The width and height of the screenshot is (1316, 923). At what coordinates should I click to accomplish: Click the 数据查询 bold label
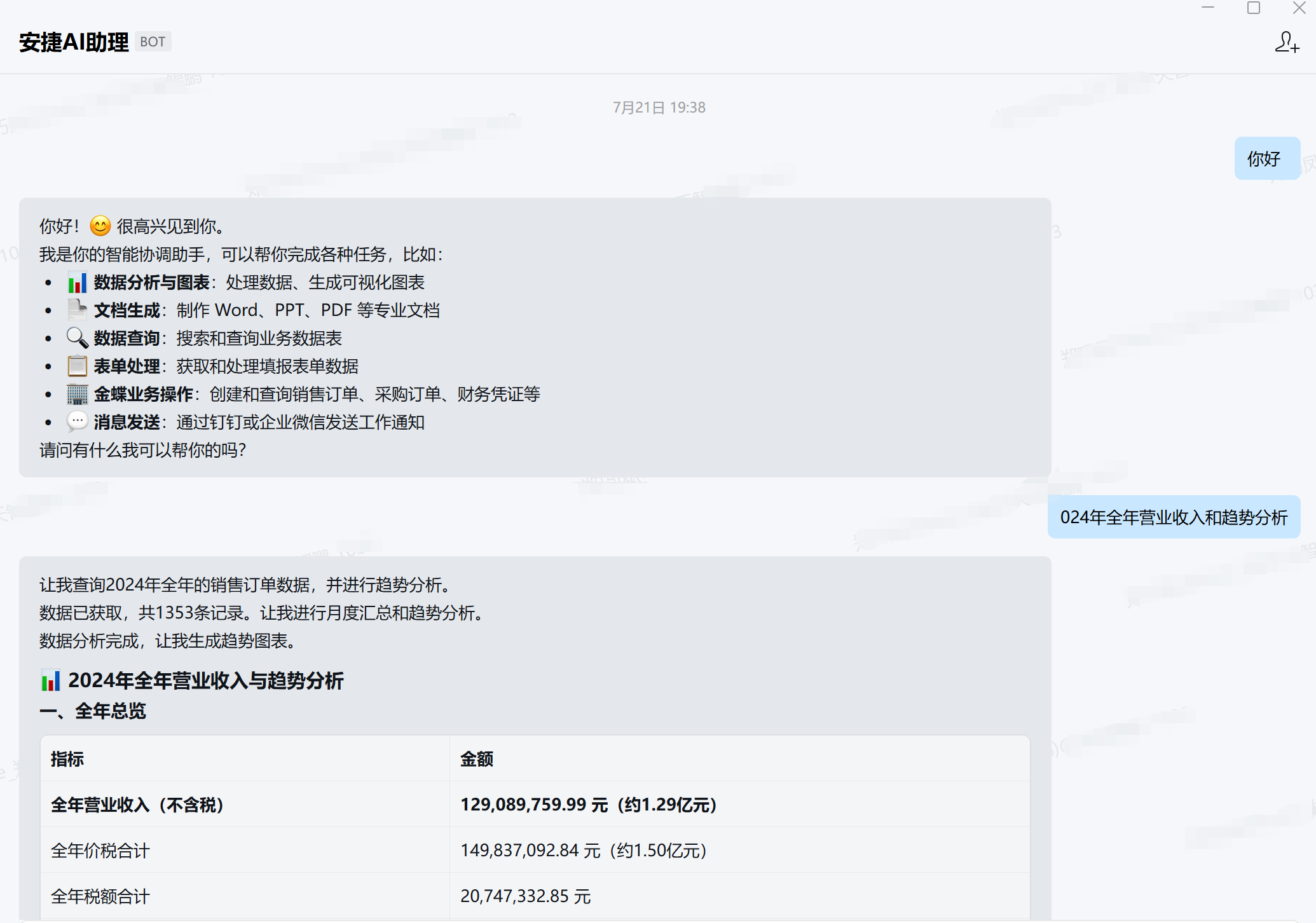pyautogui.click(x=127, y=338)
